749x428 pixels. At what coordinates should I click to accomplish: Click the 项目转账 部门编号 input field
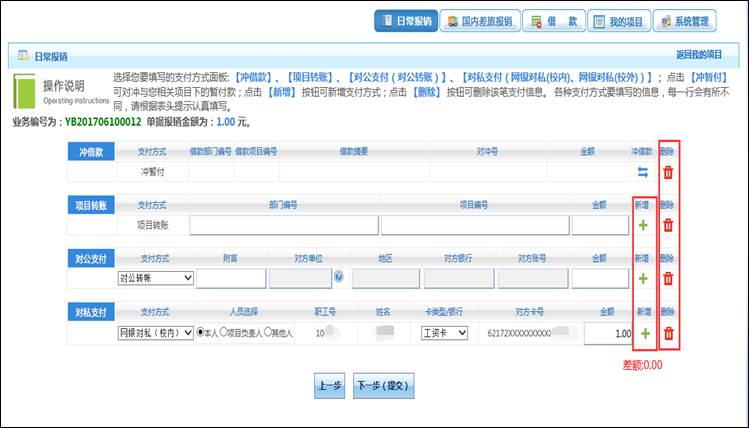tap(284, 225)
